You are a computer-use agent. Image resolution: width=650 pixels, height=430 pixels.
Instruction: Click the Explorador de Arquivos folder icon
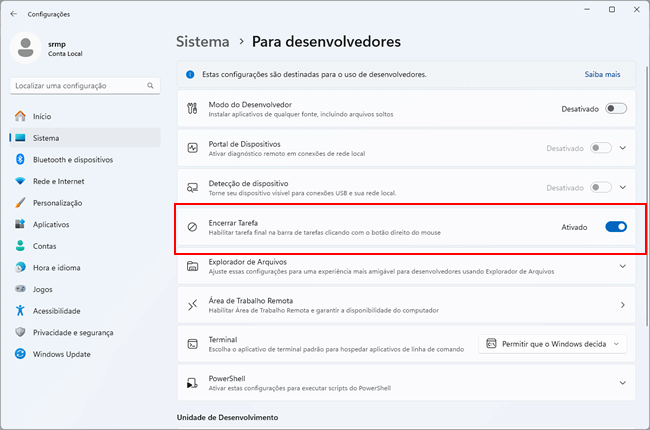192,266
